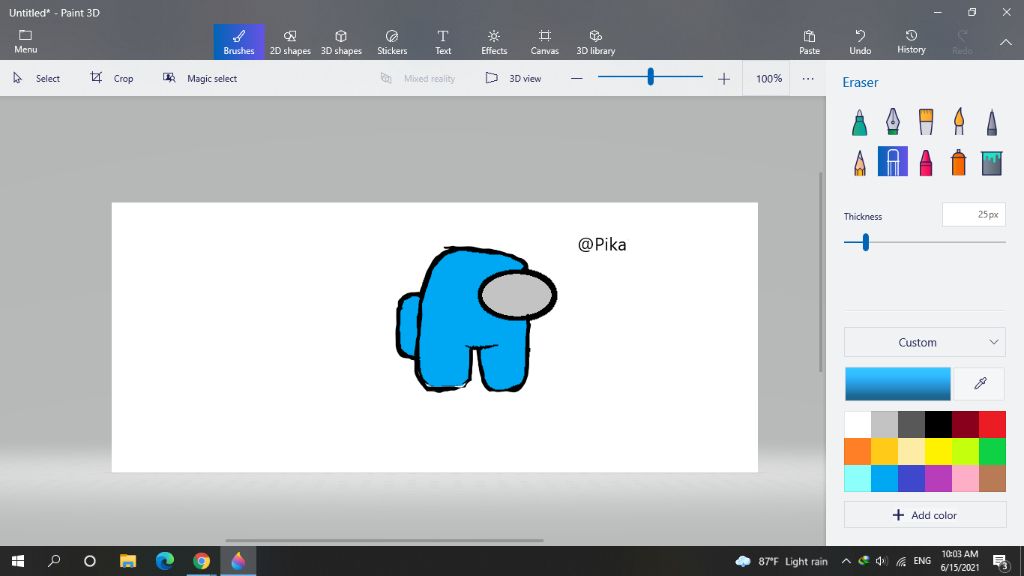Choose the green color swatch
Screen dimensions: 1024x576
tap(992, 451)
